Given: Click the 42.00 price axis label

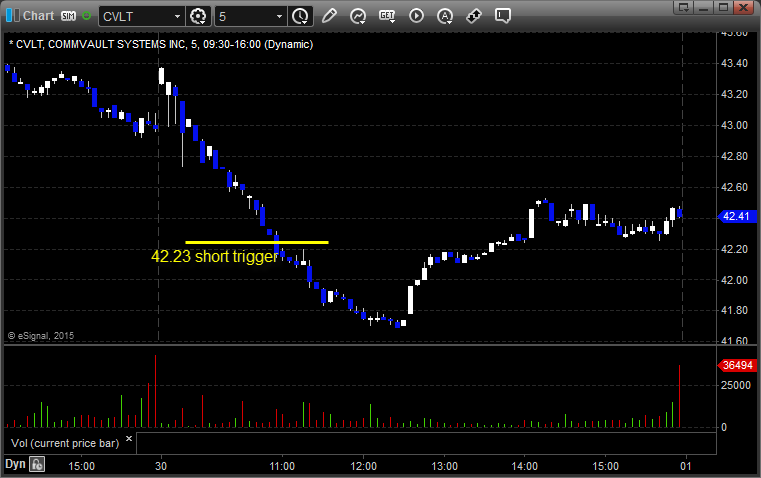Looking at the screenshot, I should [x=734, y=280].
